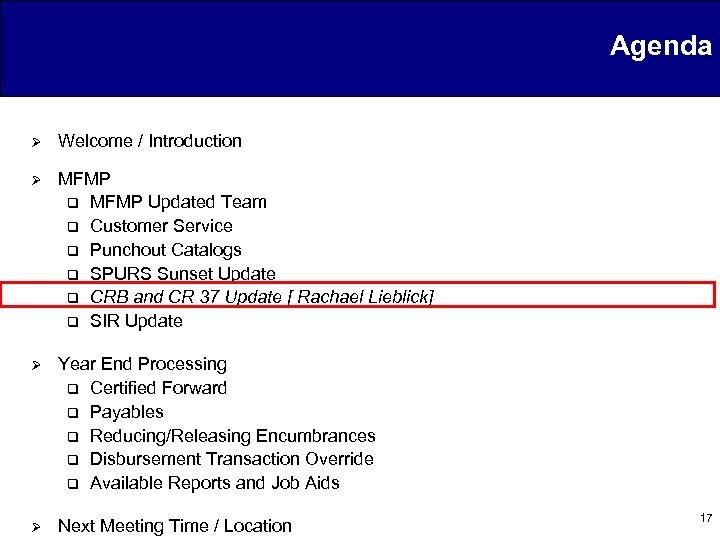Select the MFMP Updated Team item
Image resolution: width=720 pixels, height=540 pixels.
[178, 202]
